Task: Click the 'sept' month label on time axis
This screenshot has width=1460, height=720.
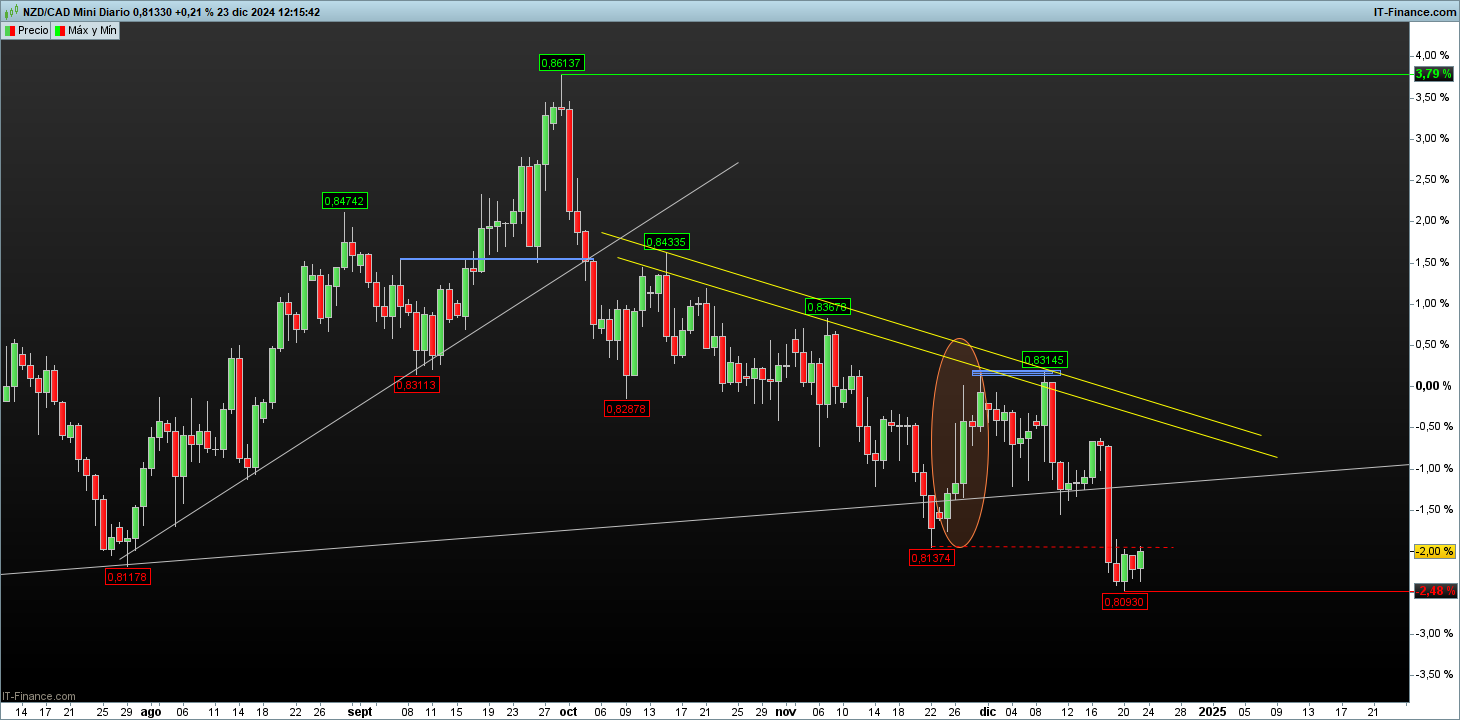Action: point(360,712)
